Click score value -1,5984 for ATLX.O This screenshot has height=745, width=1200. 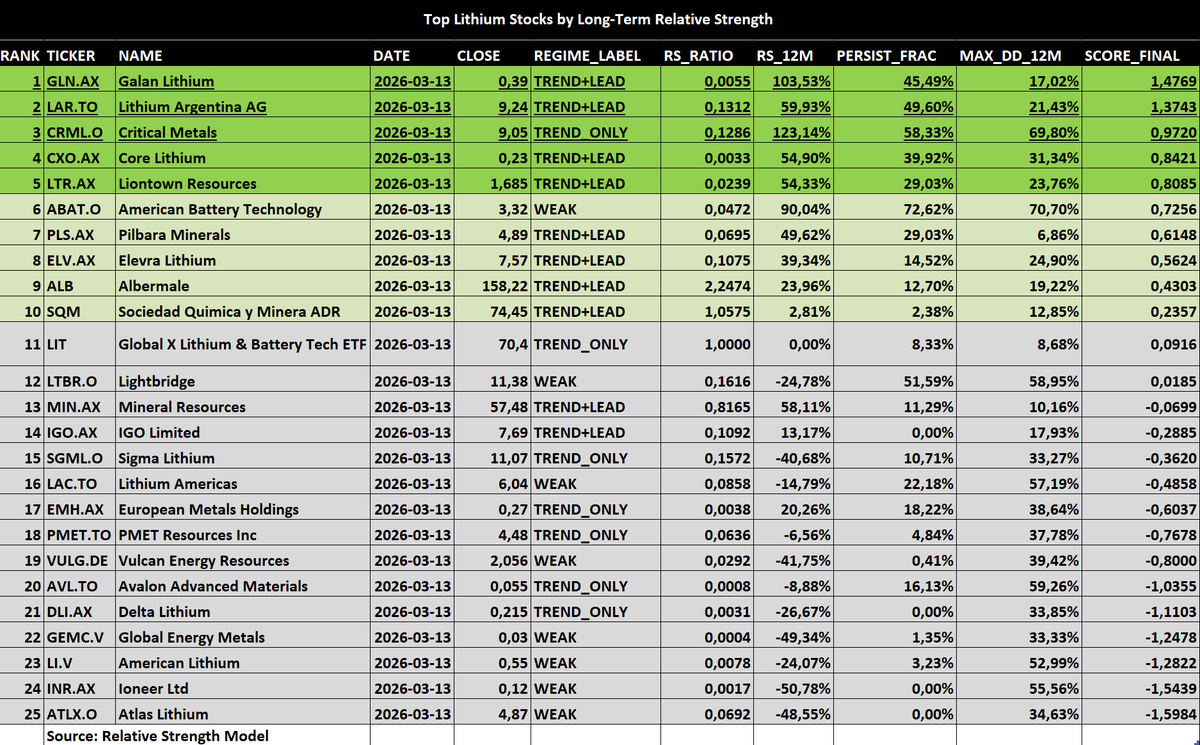click(x=1171, y=714)
